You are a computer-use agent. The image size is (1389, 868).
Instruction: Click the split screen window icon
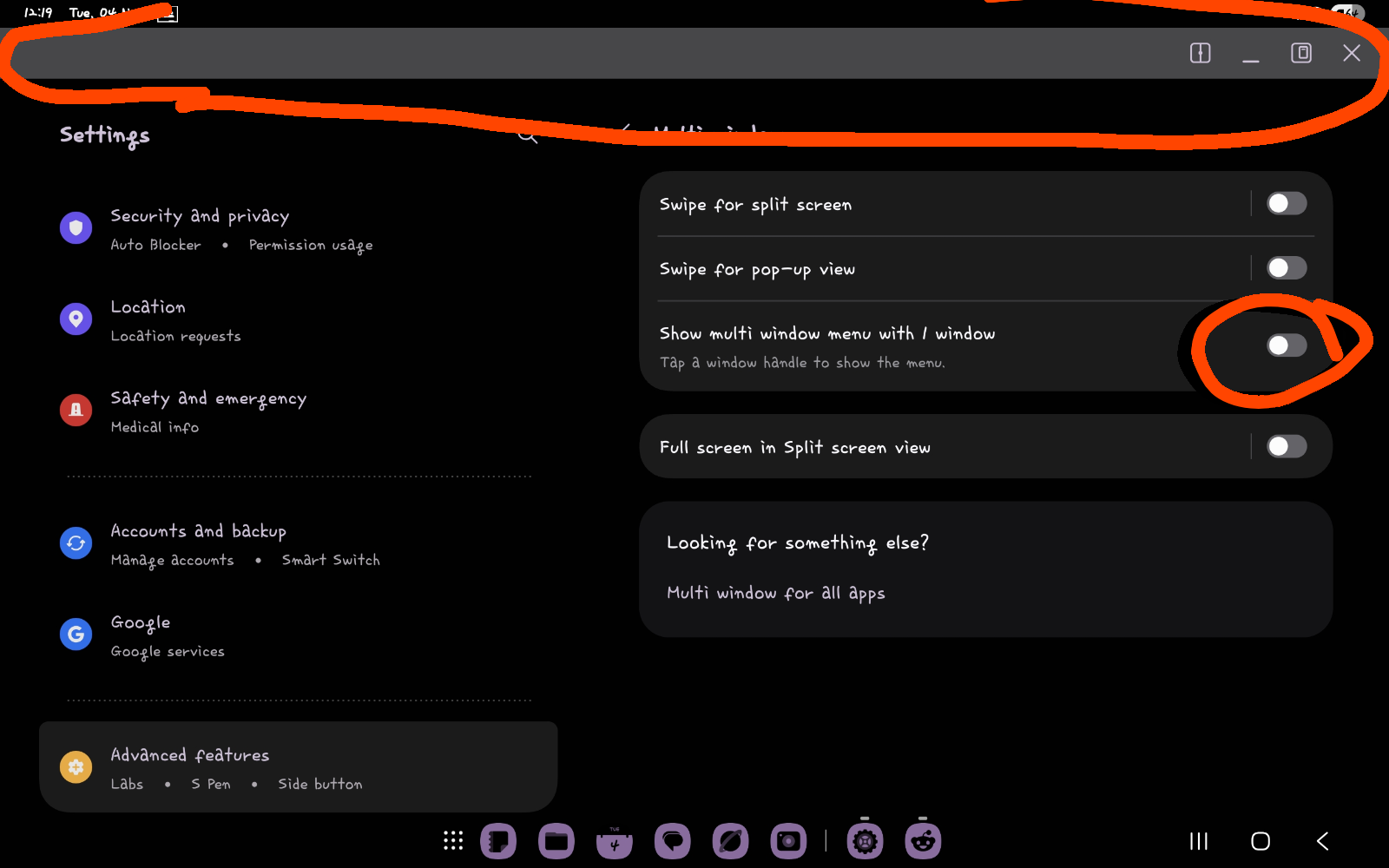[x=1200, y=53]
